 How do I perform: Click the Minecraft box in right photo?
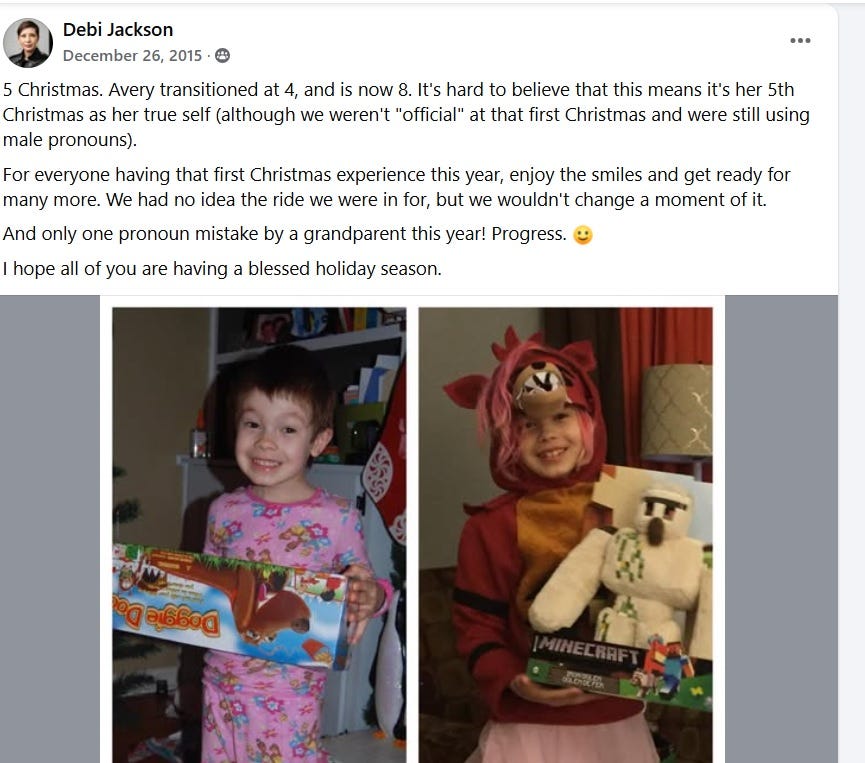[x=618, y=669]
